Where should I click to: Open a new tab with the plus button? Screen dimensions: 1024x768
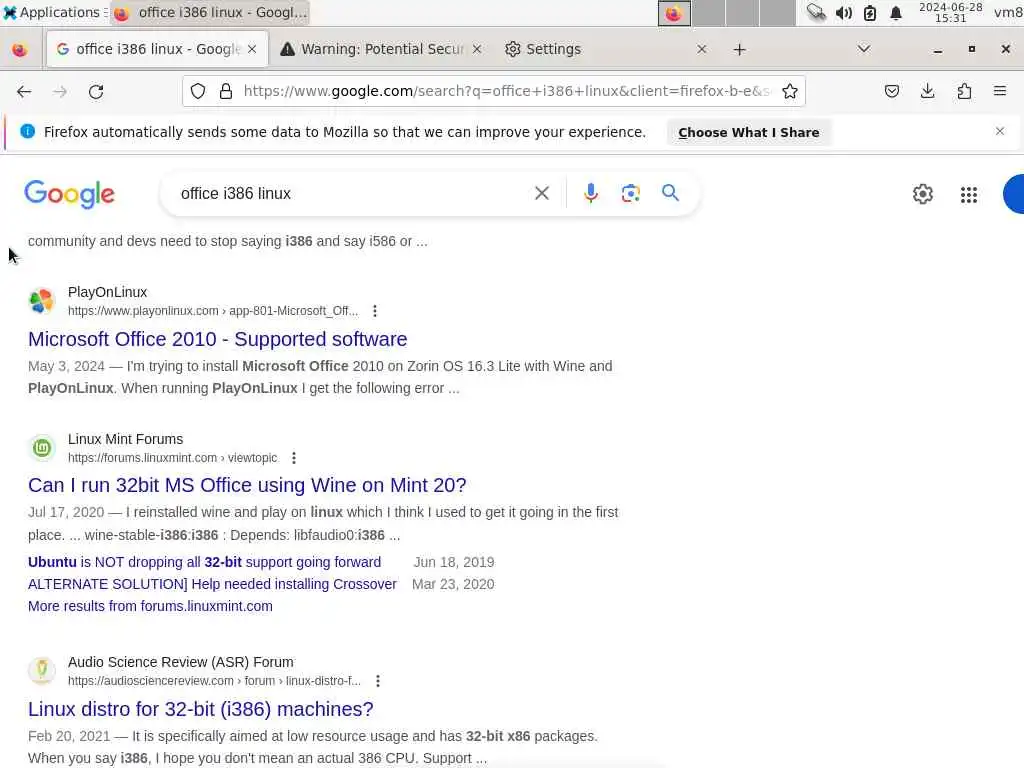(739, 50)
